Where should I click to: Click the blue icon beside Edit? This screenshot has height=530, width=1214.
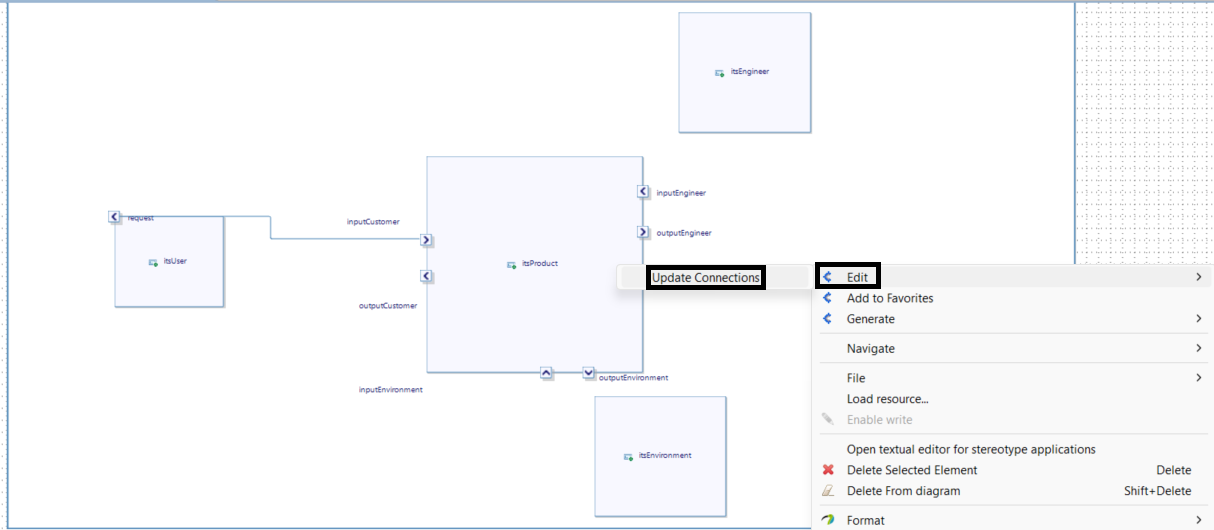(x=827, y=277)
